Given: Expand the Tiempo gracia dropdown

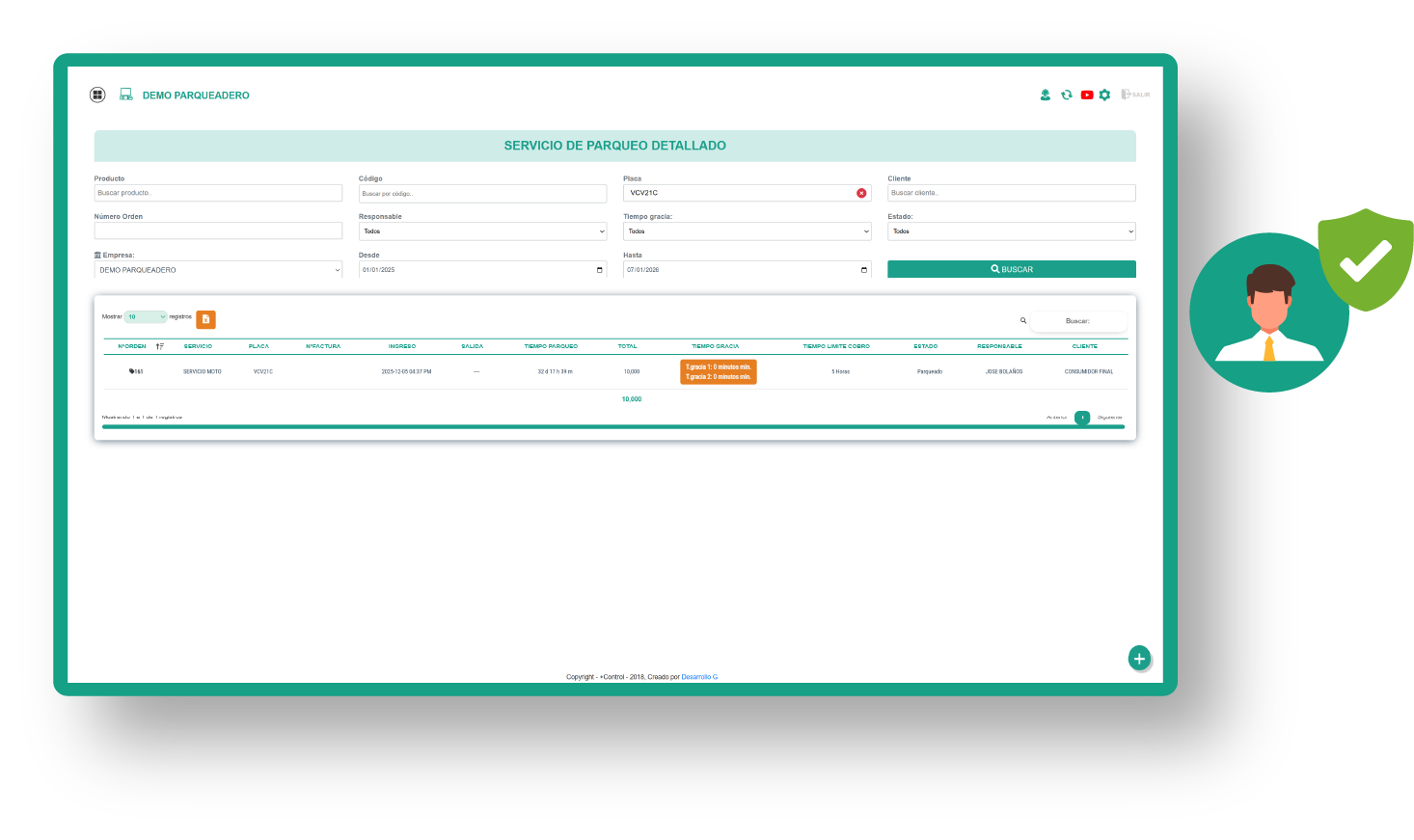Looking at the screenshot, I should click(747, 231).
